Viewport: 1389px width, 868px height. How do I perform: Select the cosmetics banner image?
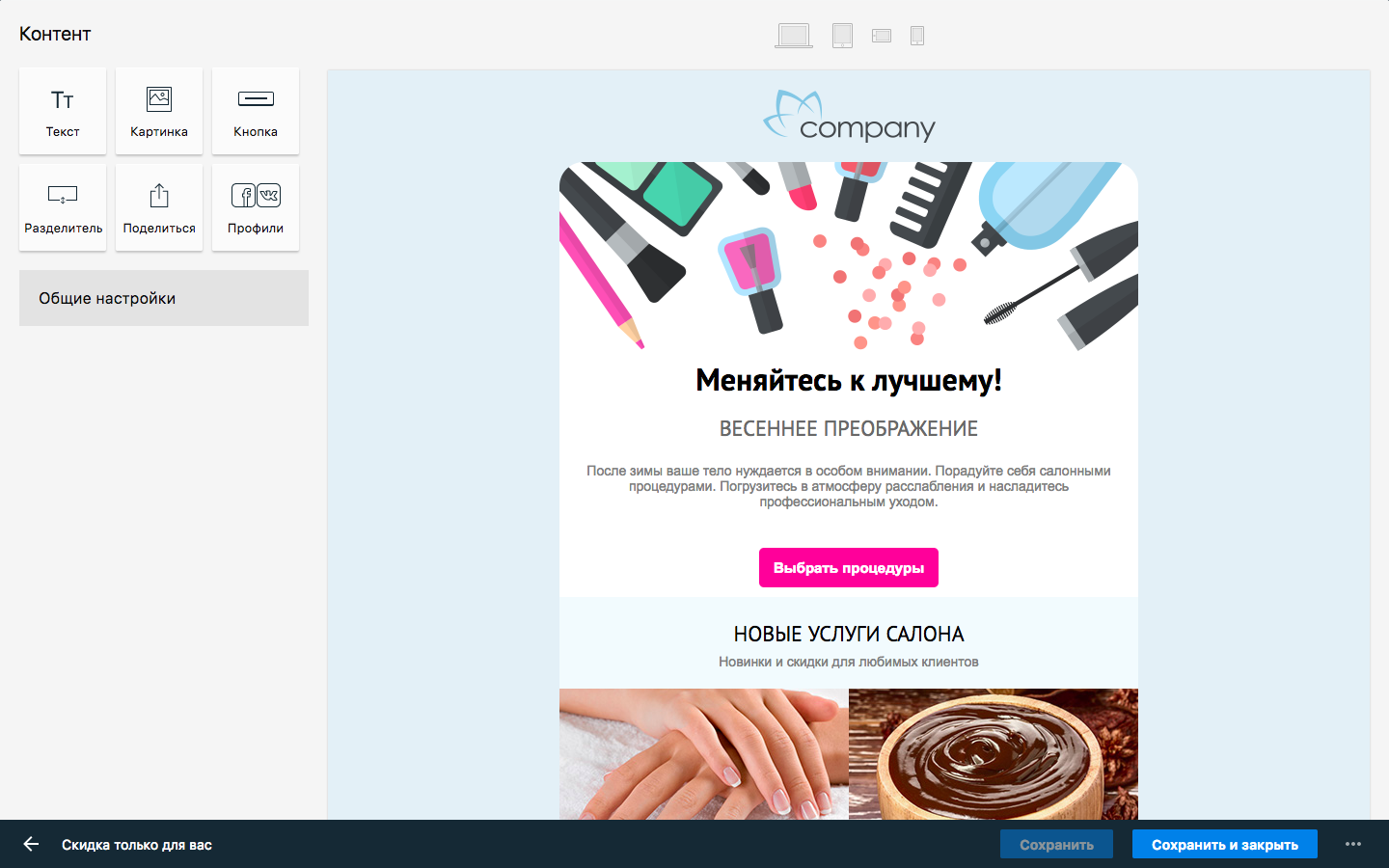coord(849,257)
